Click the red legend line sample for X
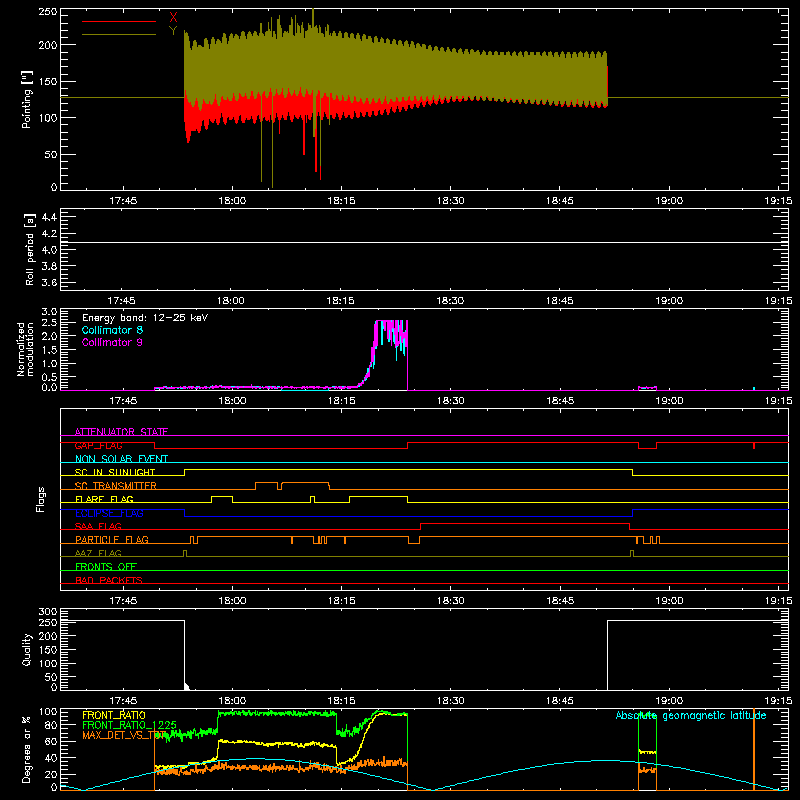Screen dimensions: 800x800 tap(119, 21)
